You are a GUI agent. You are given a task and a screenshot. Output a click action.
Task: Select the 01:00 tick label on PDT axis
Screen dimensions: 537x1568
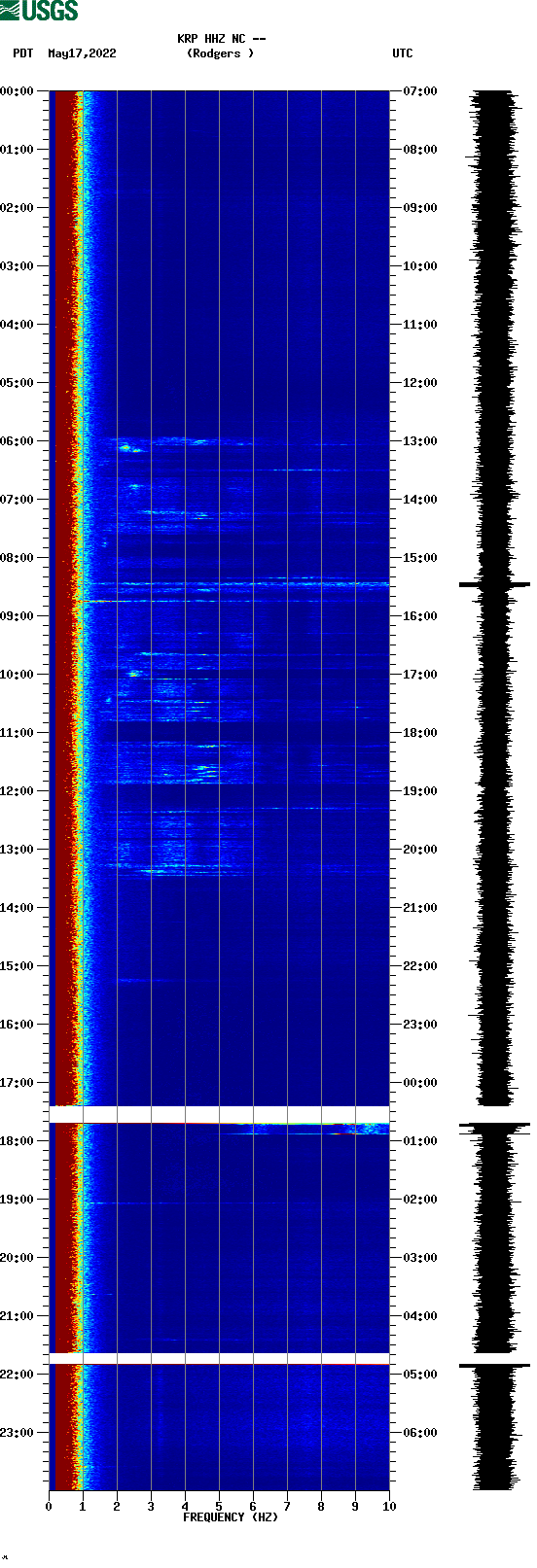click(x=18, y=150)
